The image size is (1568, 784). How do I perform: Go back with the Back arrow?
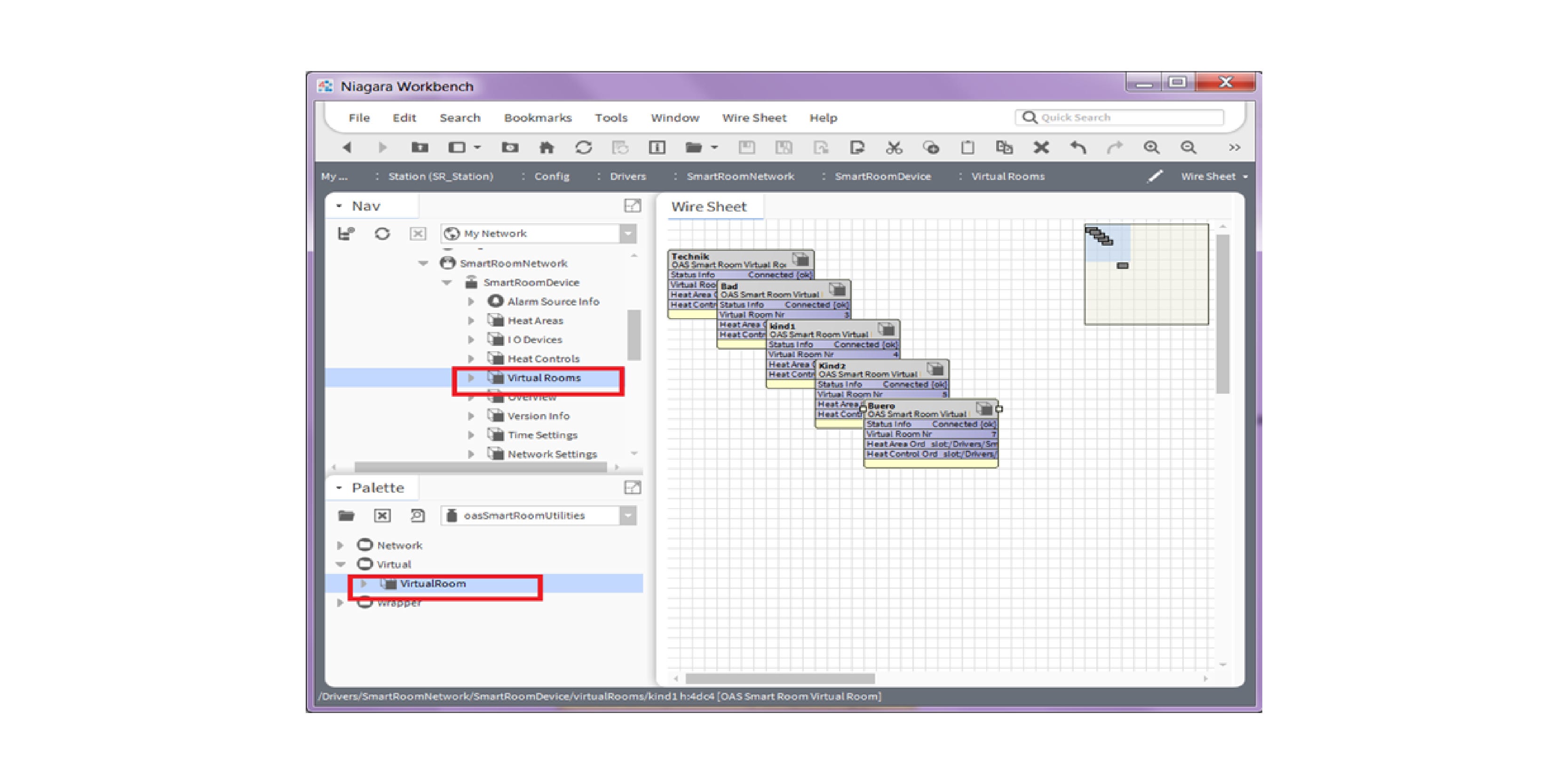coord(347,147)
